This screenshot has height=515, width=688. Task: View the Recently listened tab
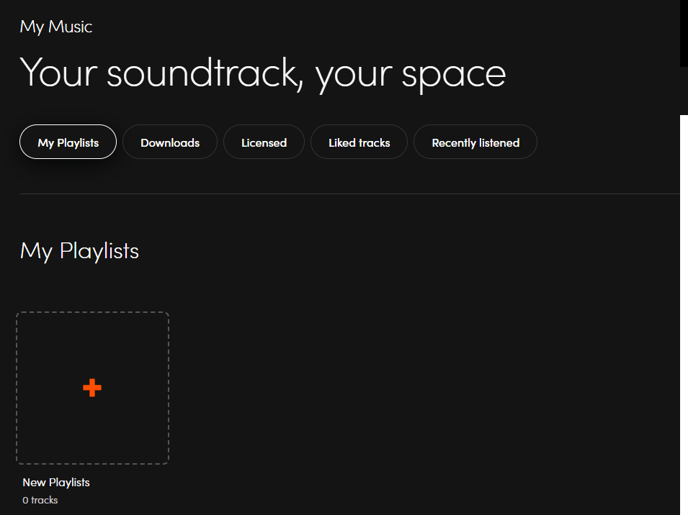coord(475,142)
